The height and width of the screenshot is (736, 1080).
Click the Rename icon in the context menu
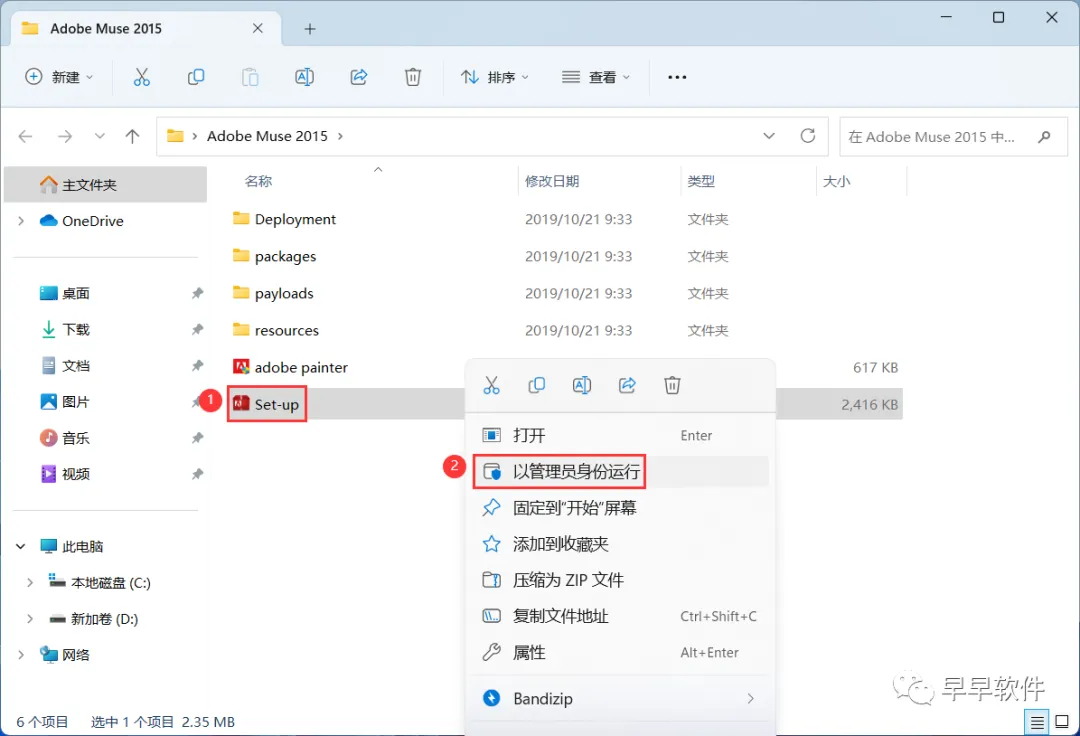pos(582,386)
